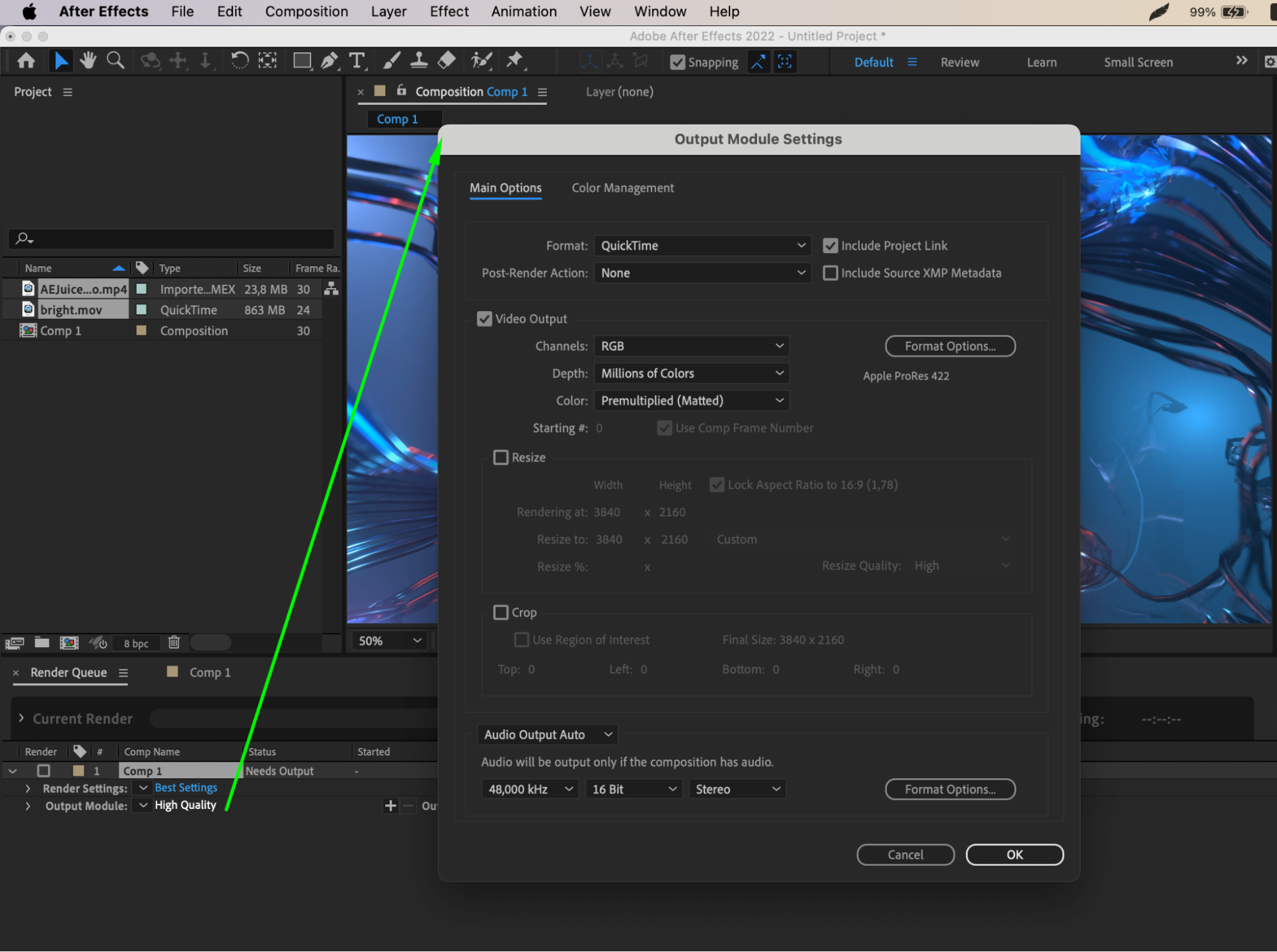Screen dimensions: 1277x952
Task: Click the Comp 1 label color swatch
Action: [x=142, y=331]
